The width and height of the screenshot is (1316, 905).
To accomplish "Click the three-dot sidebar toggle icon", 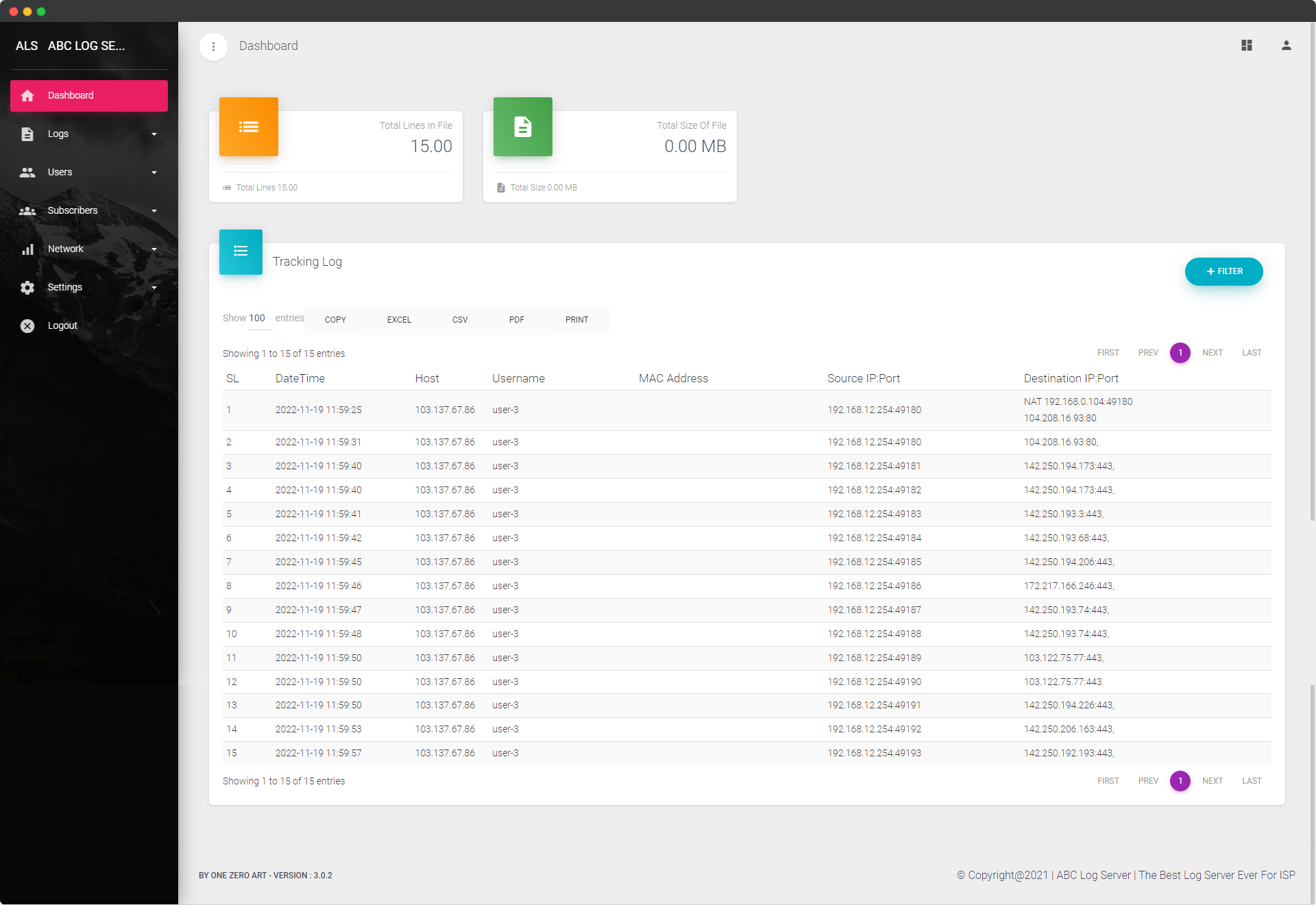I will 213,47.
